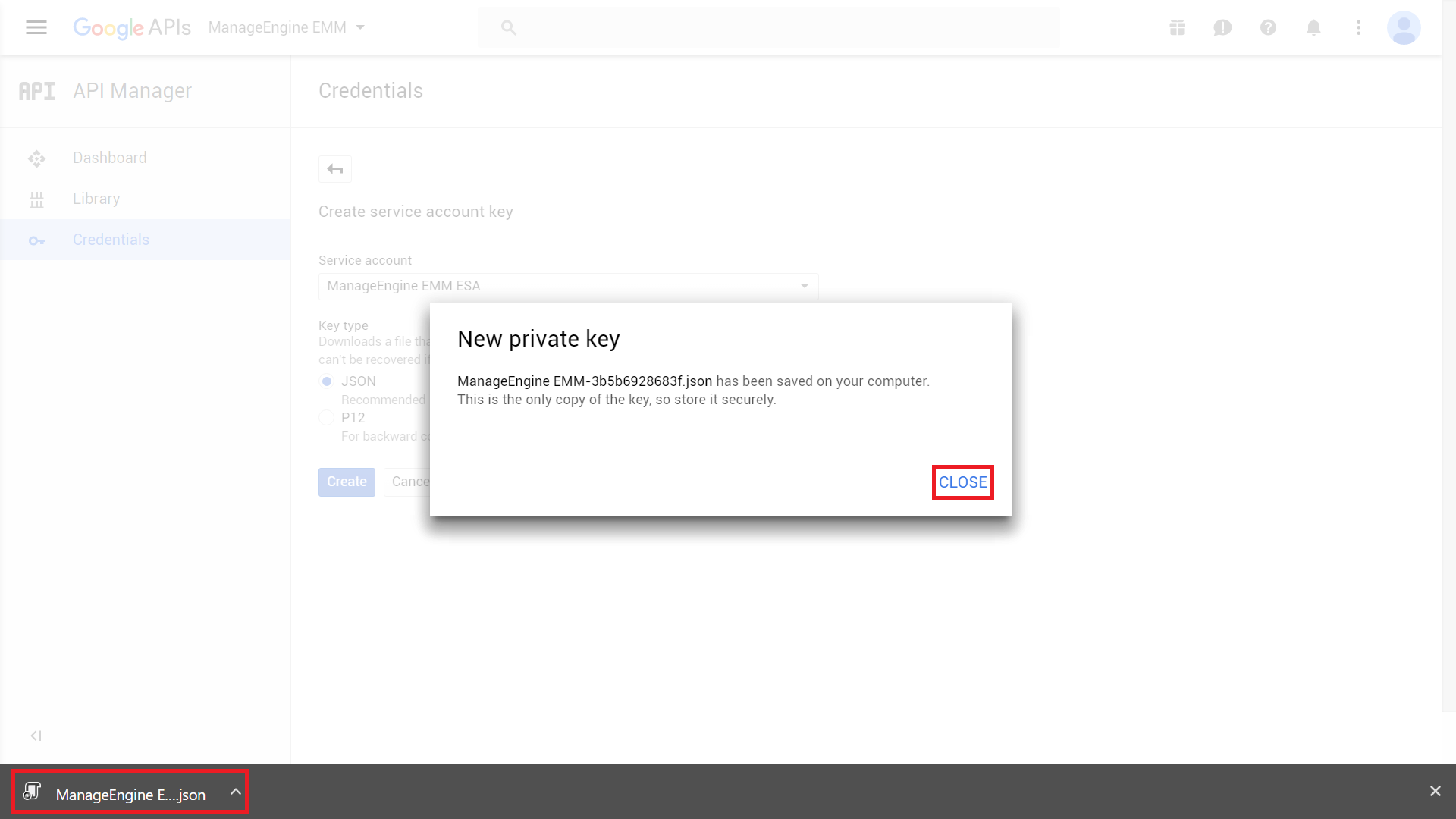Screen dimensions: 1456x819
Task: Click the top search field
Action: pyautogui.click(x=767, y=27)
